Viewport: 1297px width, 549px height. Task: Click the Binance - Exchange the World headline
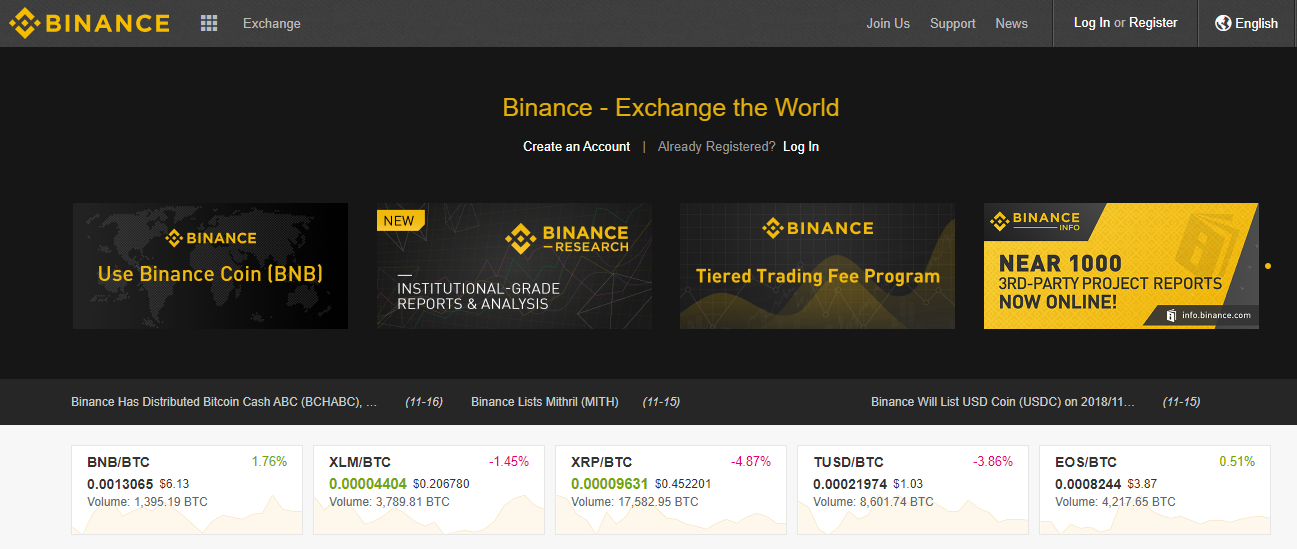tap(671, 107)
